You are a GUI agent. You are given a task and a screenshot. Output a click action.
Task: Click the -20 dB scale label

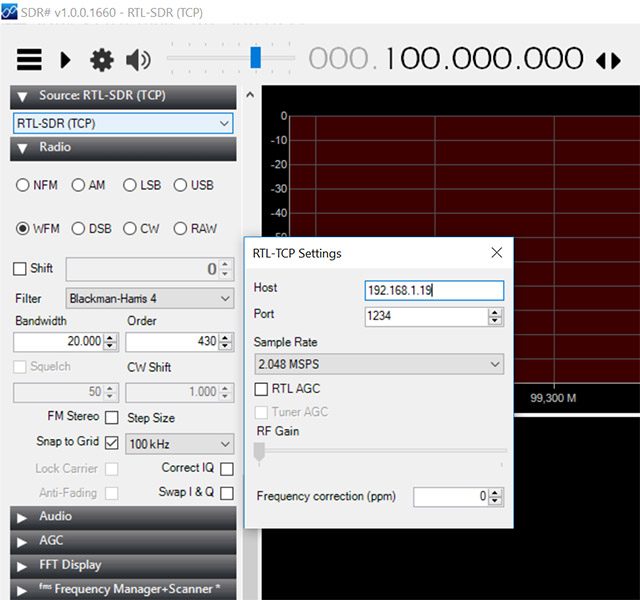point(279,164)
